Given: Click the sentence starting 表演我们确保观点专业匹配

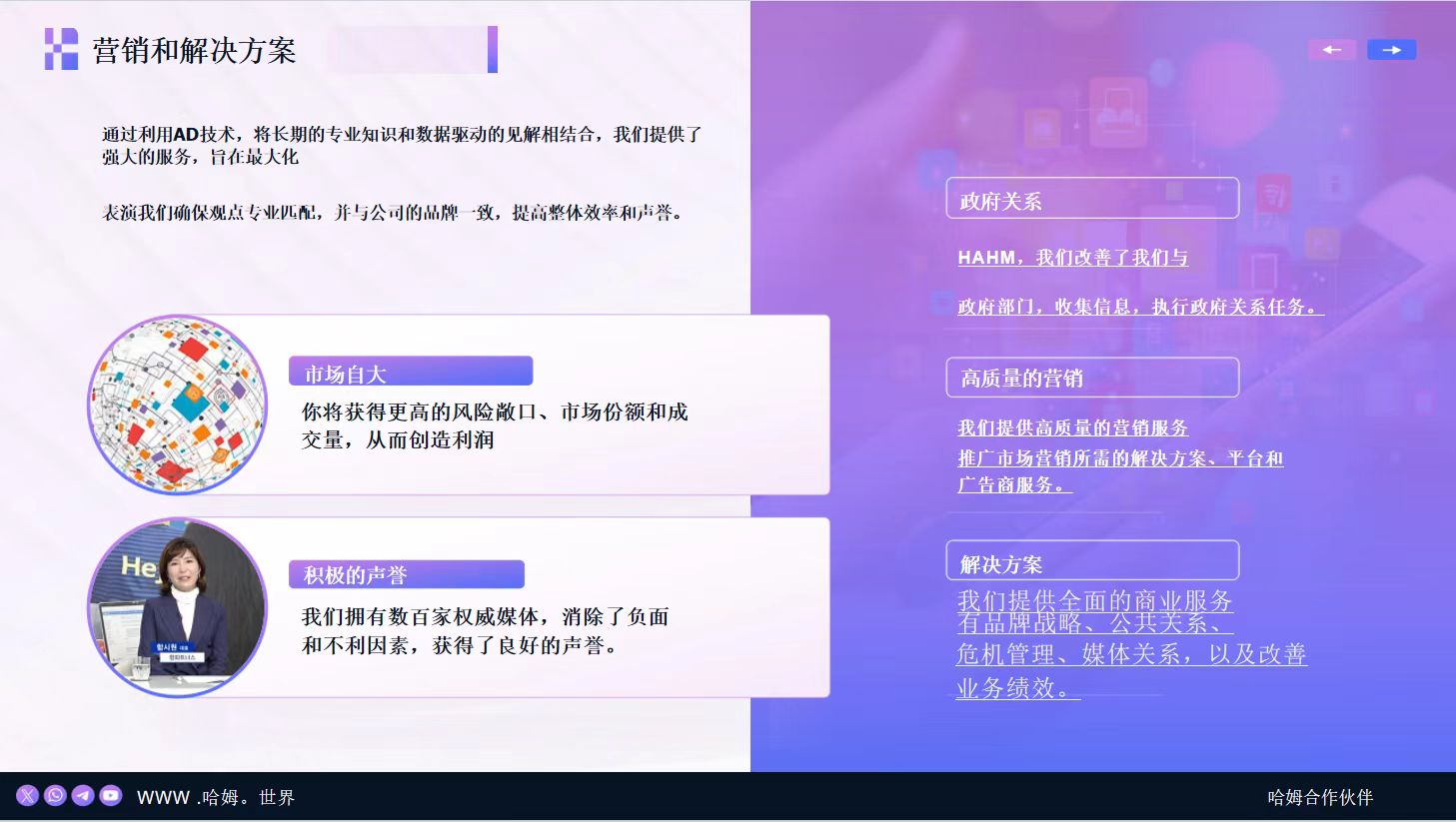Looking at the screenshot, I should click(395, 212).
